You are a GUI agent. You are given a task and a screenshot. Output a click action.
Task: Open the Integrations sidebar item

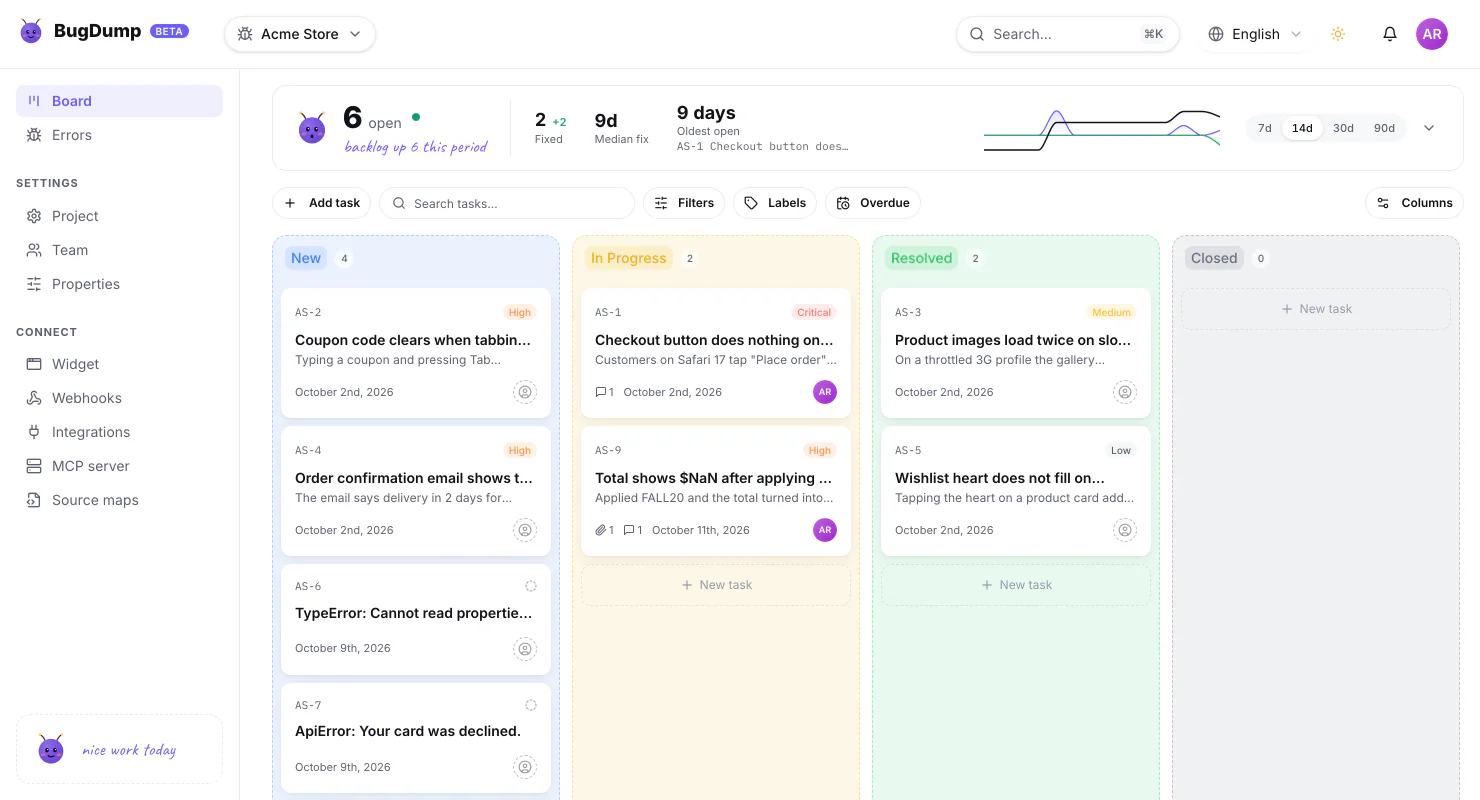tap(119, 432)
